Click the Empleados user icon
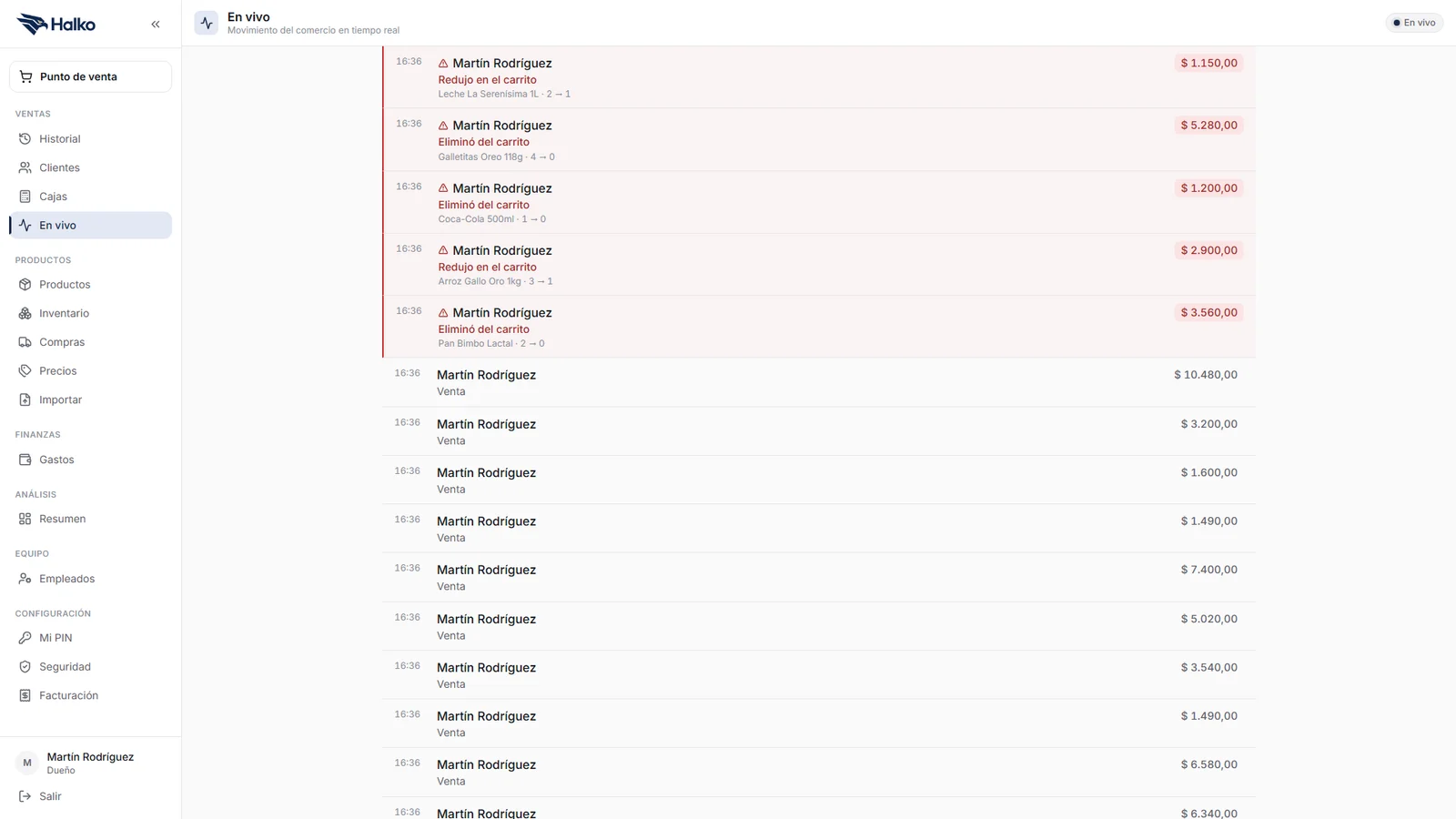Screen dimensions: 1456x819 [25, 579]
